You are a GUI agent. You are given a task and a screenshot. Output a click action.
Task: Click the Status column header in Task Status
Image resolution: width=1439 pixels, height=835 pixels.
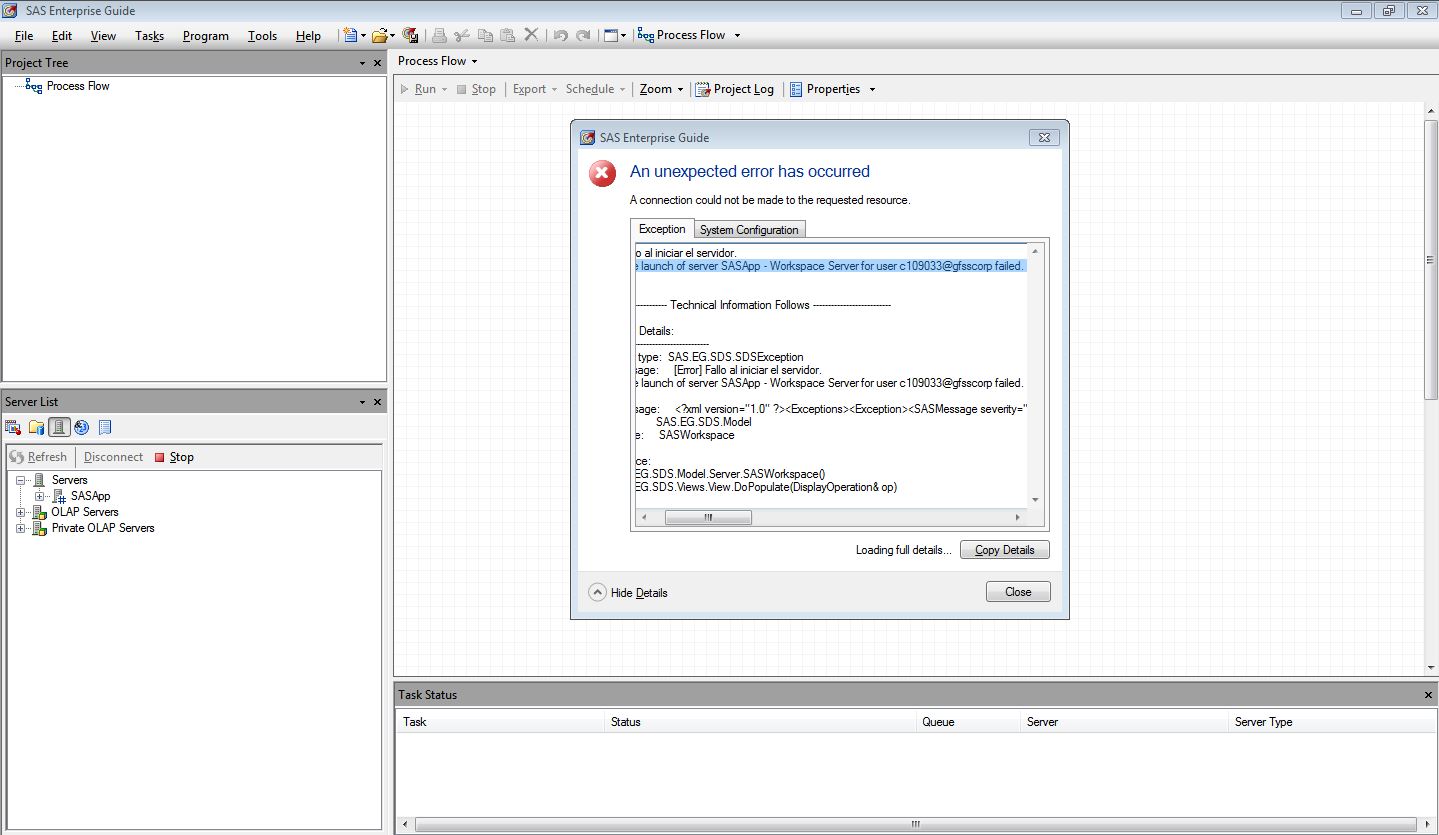click(x=761, y=722)
